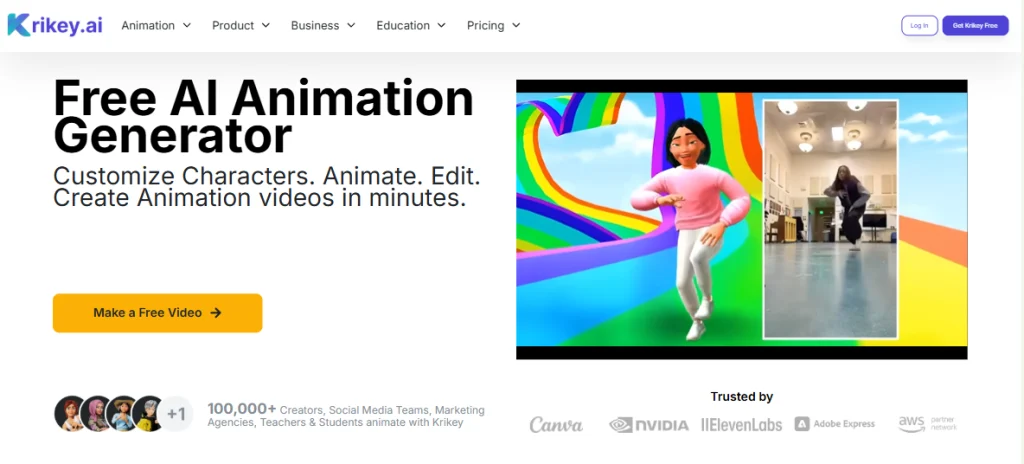Click the Krikey.ai logo
The height and width of the screenshot is (464, 1024).
(55, 25)
